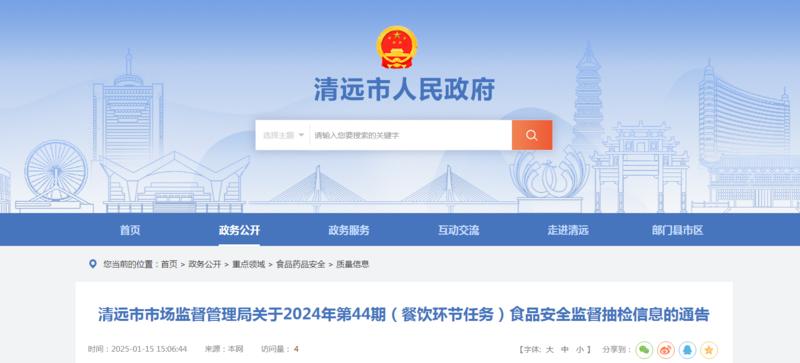This screenshot has height=363, width=800.
Task: Set font size to 小
Action: click(x=579, y=350)
